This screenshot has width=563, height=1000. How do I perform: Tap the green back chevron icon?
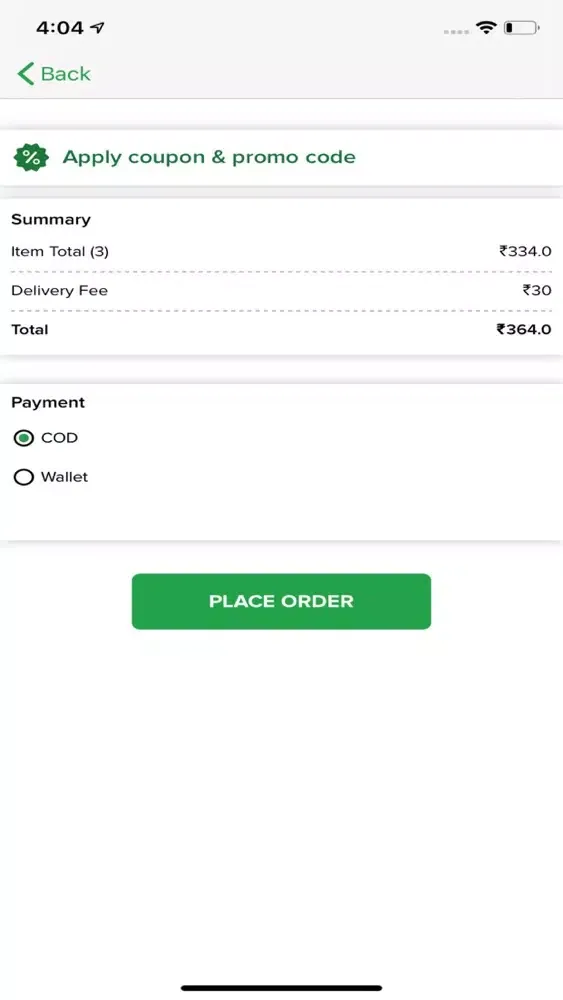pyautogui.click(x=26, y=74)
